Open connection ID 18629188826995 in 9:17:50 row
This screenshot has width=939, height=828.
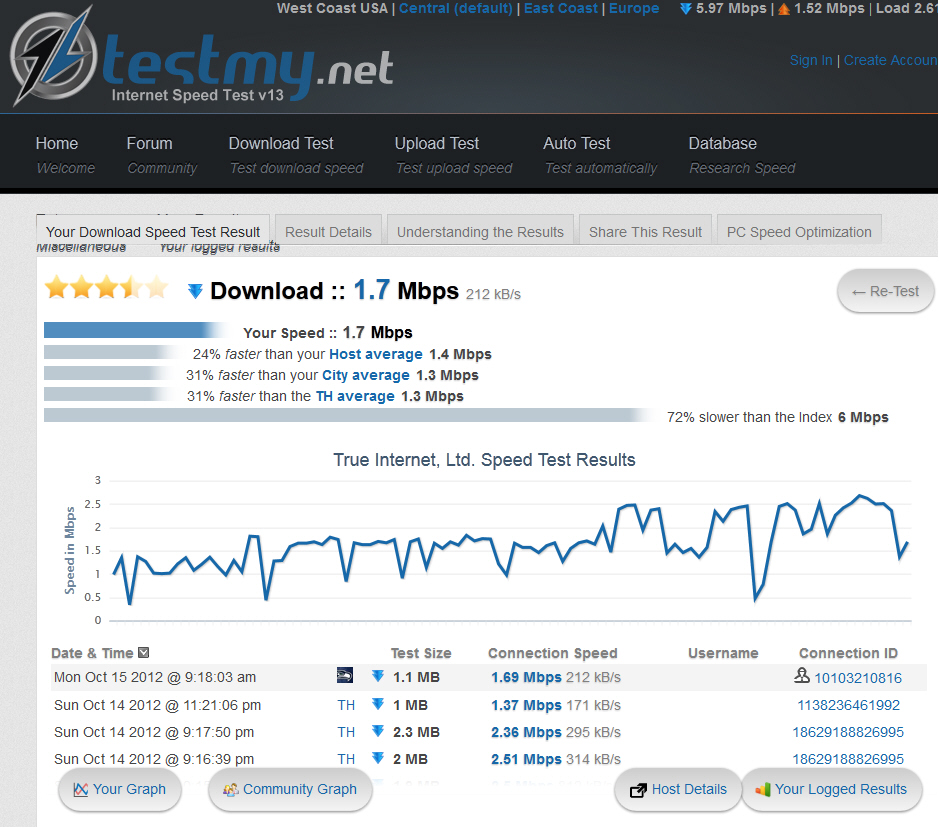click(x=848, y=732)
